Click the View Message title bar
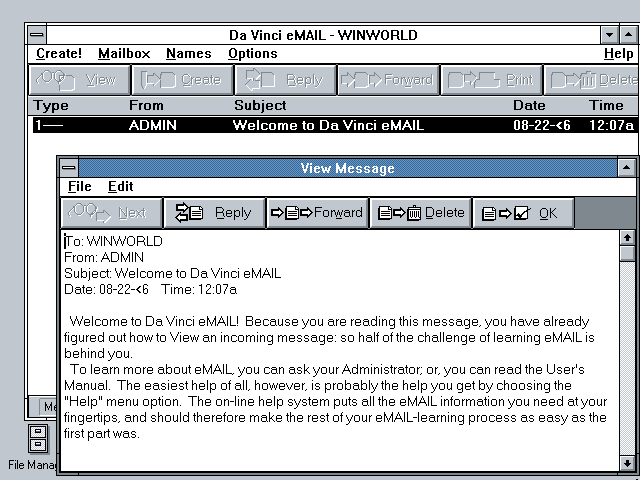640x480 pixels. point(348,168)
